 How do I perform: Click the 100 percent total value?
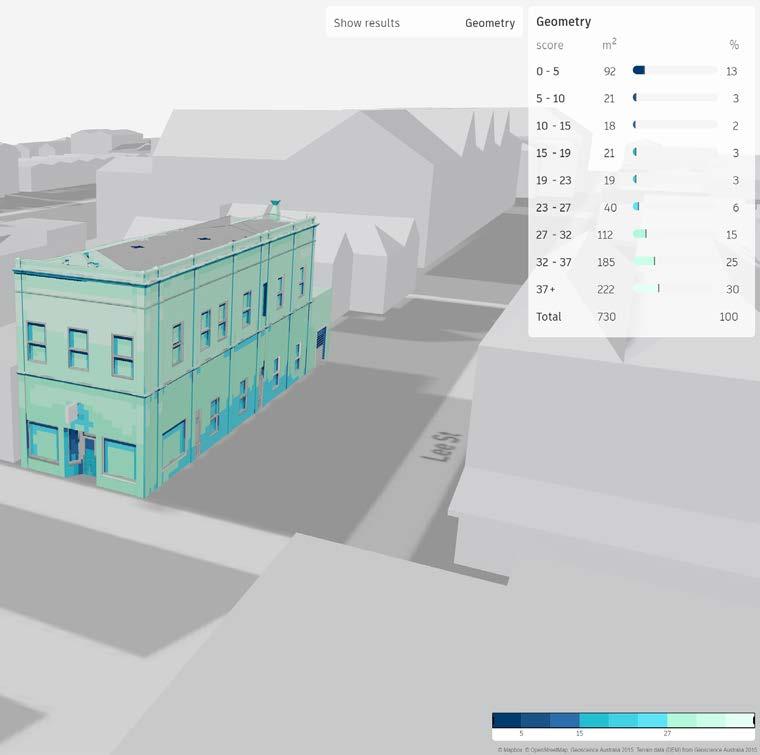click(x=728, y=316)
